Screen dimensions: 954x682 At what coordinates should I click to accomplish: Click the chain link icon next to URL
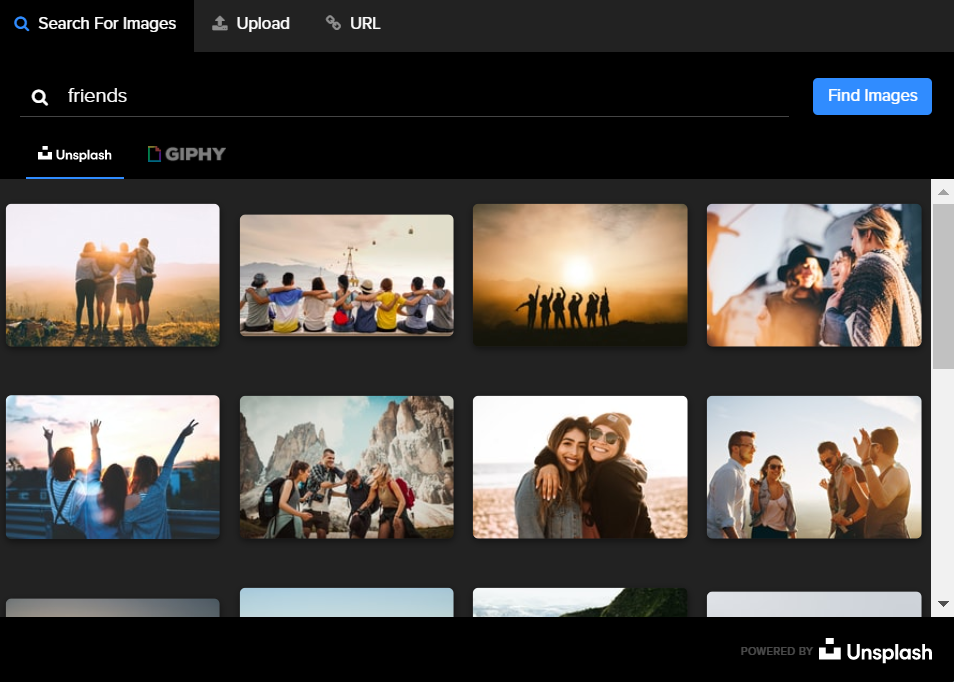tap(333, 23)
